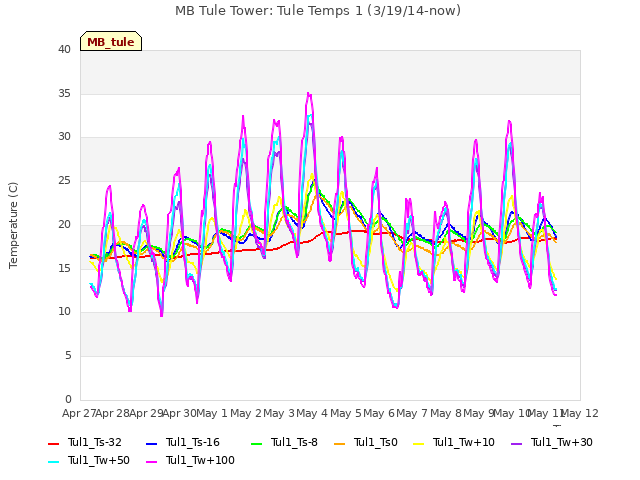Click the Apr 29 x-axis date label
Viewport: 640px width, 480px height.
pos(146,413)
